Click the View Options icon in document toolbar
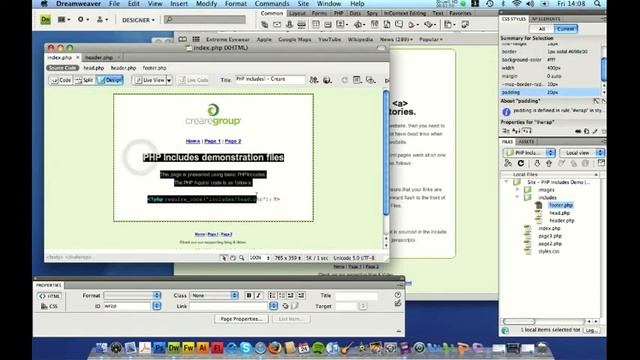640x360 pixels. coord(357,80)
